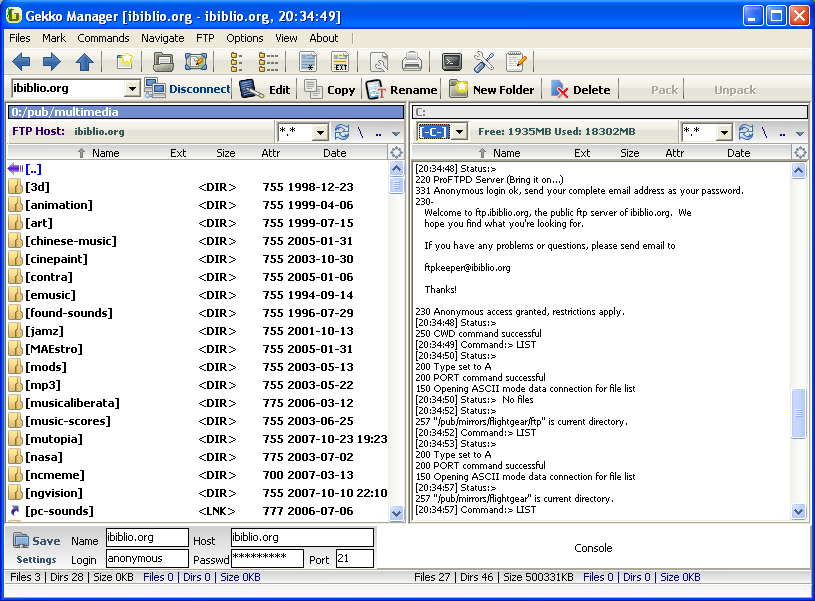Click the Edit button
This screenshot has width=815, height=601.
point(265,89)
